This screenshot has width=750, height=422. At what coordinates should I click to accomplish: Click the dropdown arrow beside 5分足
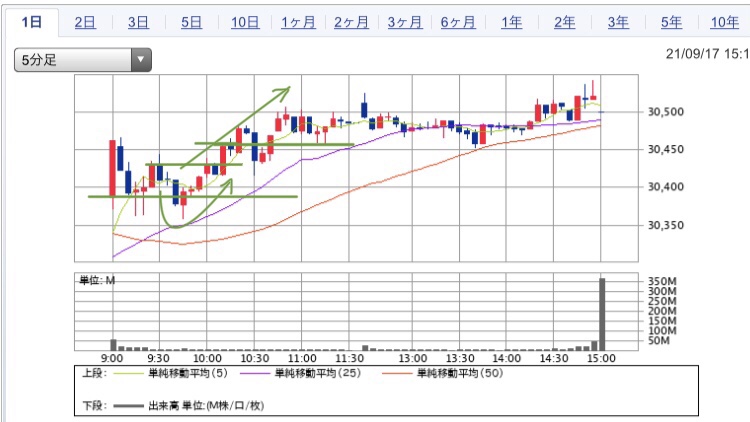coord(141,60)
